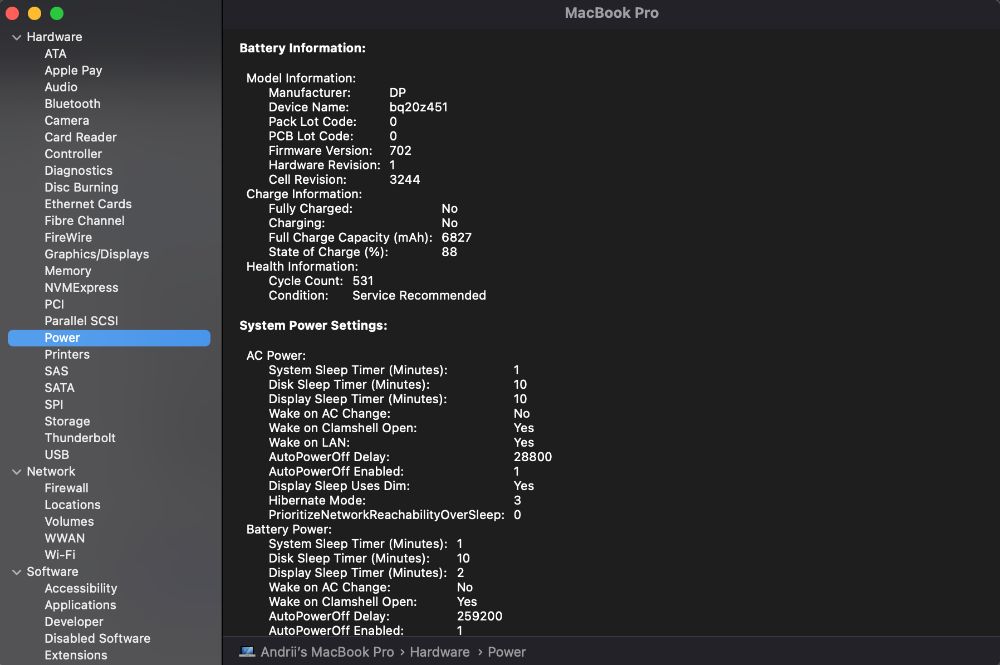The image size is (1000, 665).
Task: Click the Software category label
Action: click(x=52, y=571)
